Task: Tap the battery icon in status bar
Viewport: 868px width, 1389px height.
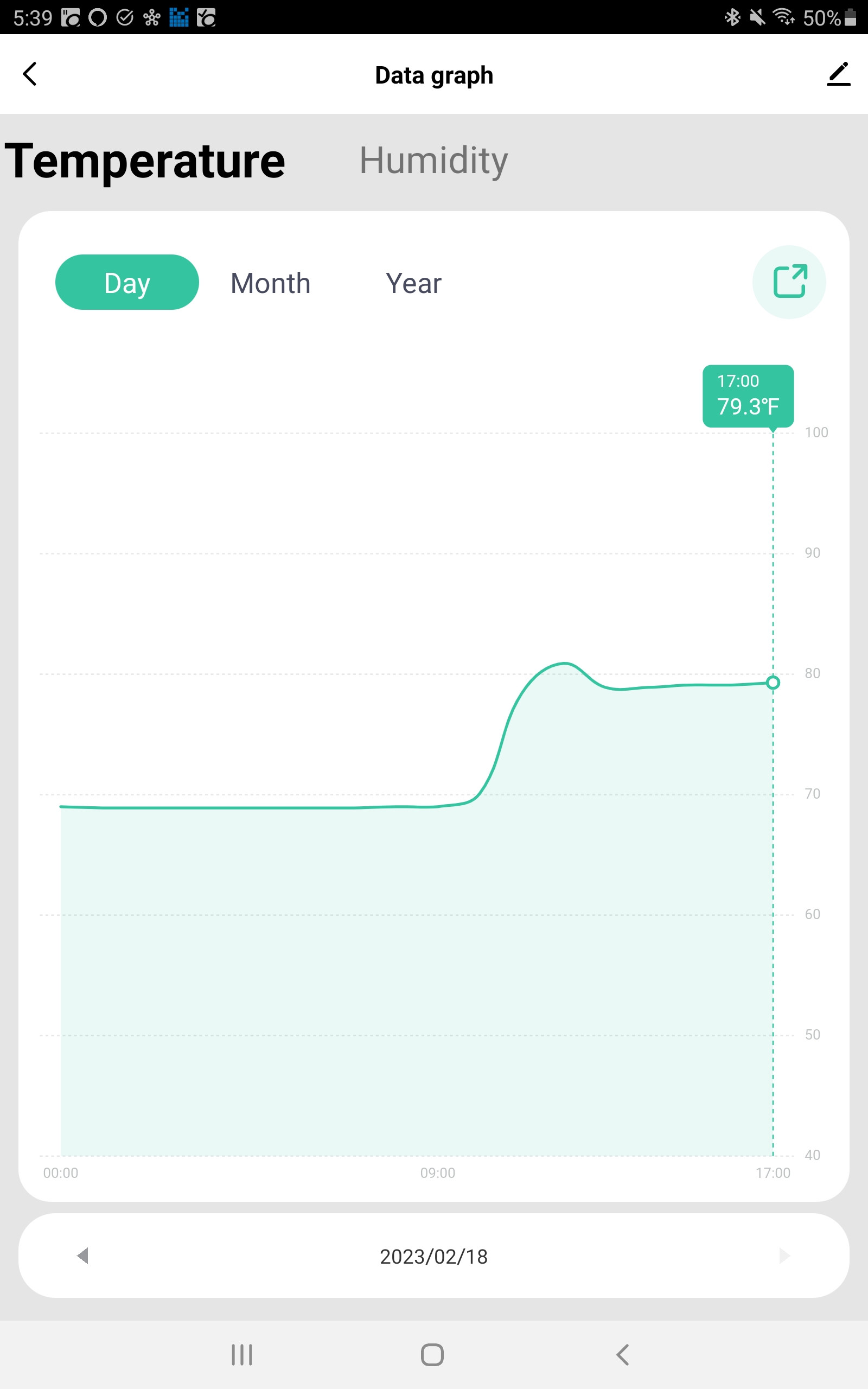Action: click(x=850, y=18)
